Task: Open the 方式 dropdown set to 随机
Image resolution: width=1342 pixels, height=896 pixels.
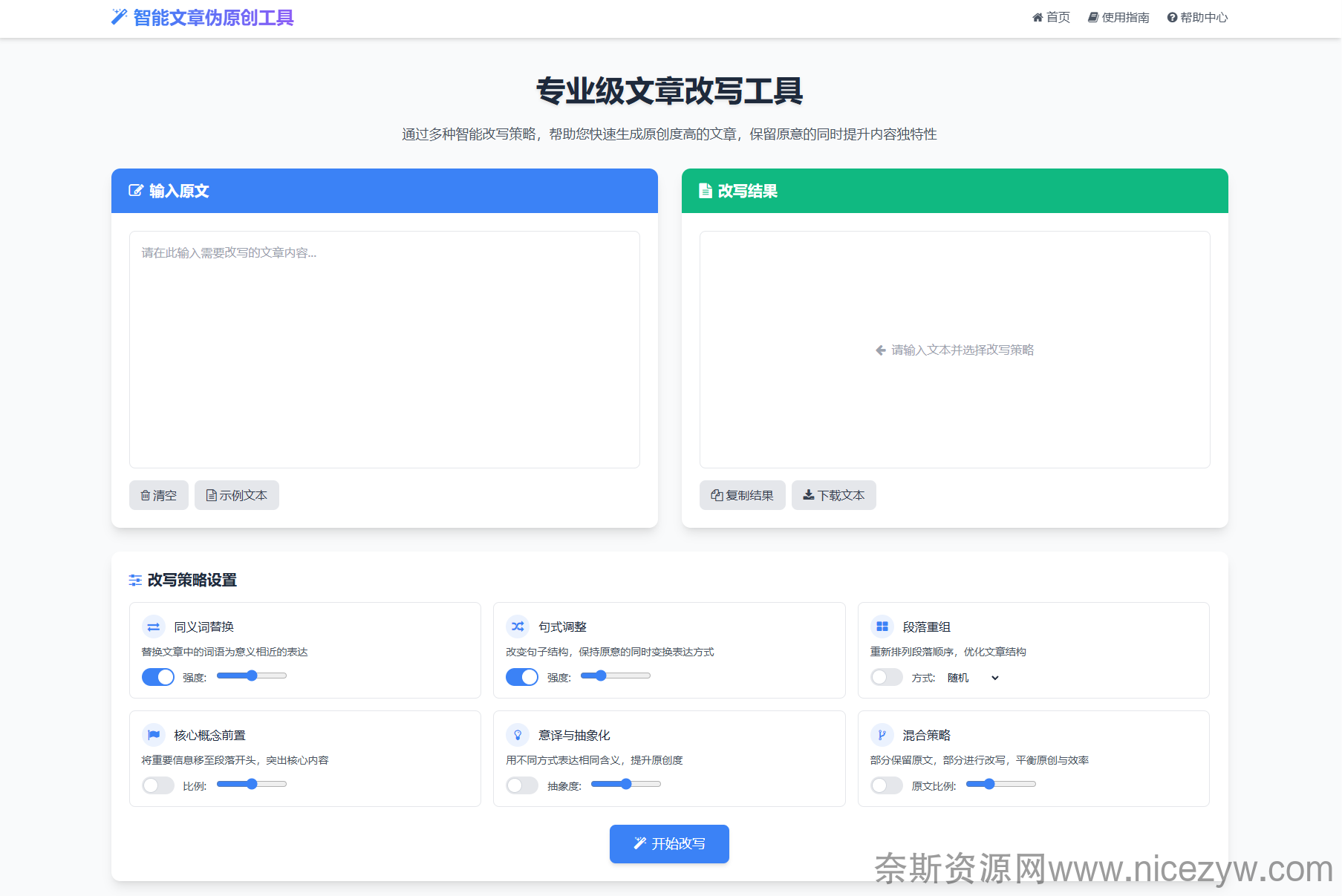Action: (x=973, y=678)
